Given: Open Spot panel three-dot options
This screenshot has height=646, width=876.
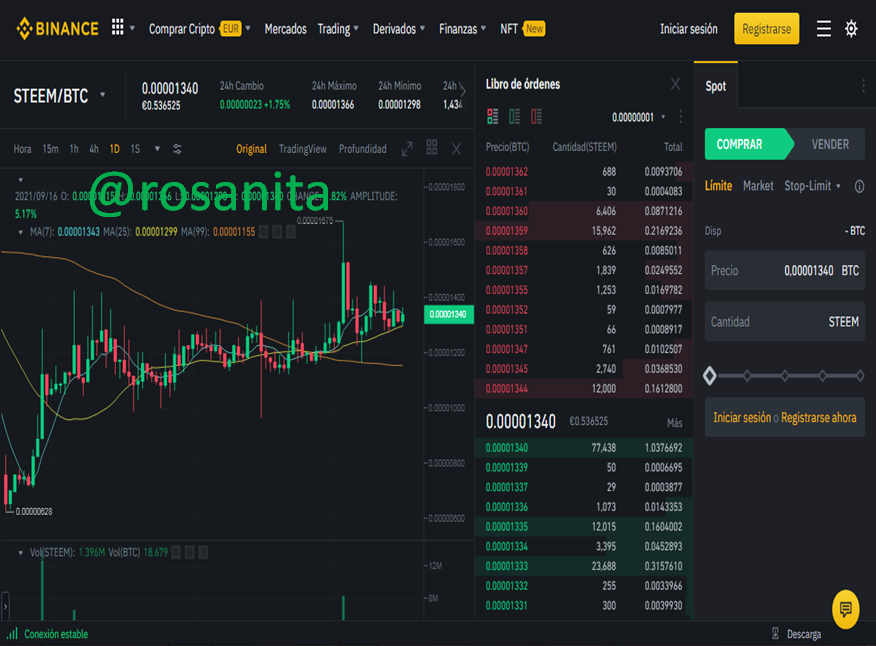Looking at the screenshot, I should tap(863, 86).
